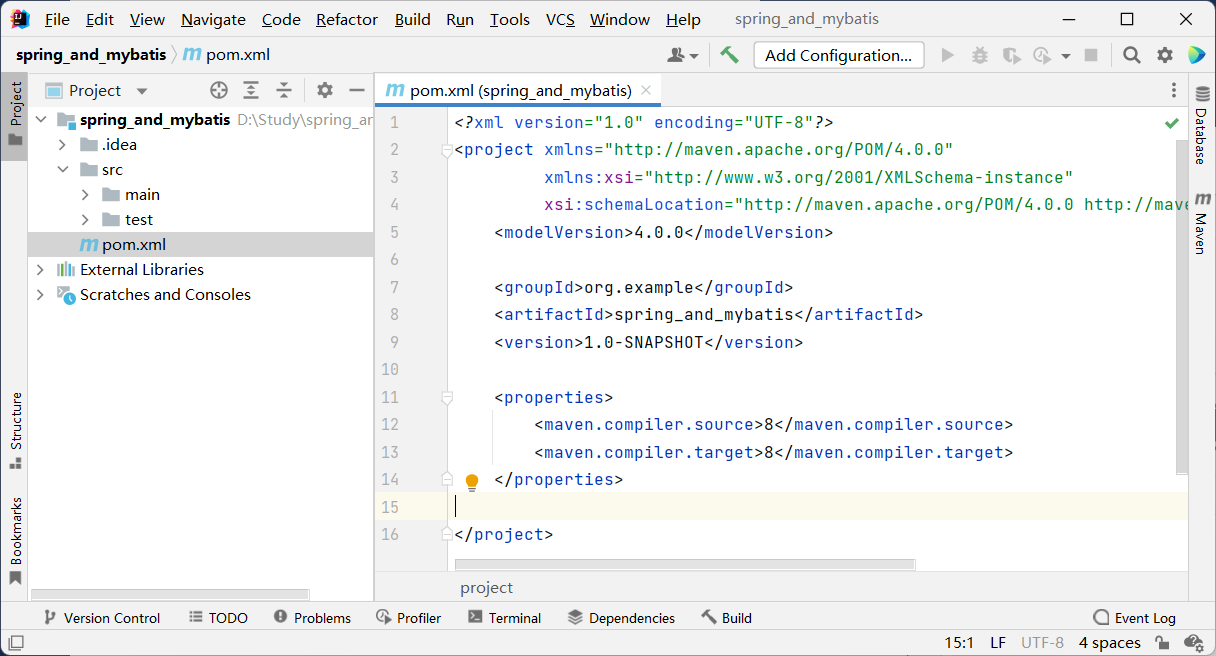This screenshot has height=656, width=1216.
Task: Expand the main folder arrow
Action: pyautogui.click(x=86, y=195)
